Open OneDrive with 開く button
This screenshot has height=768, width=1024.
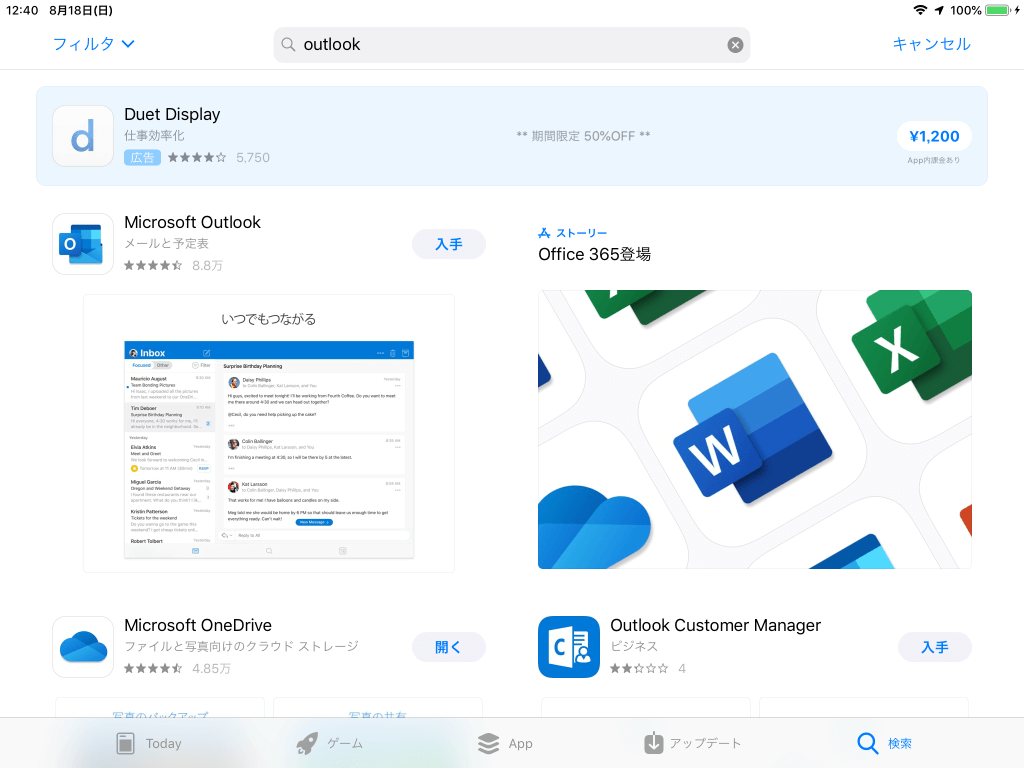point(449,647)
